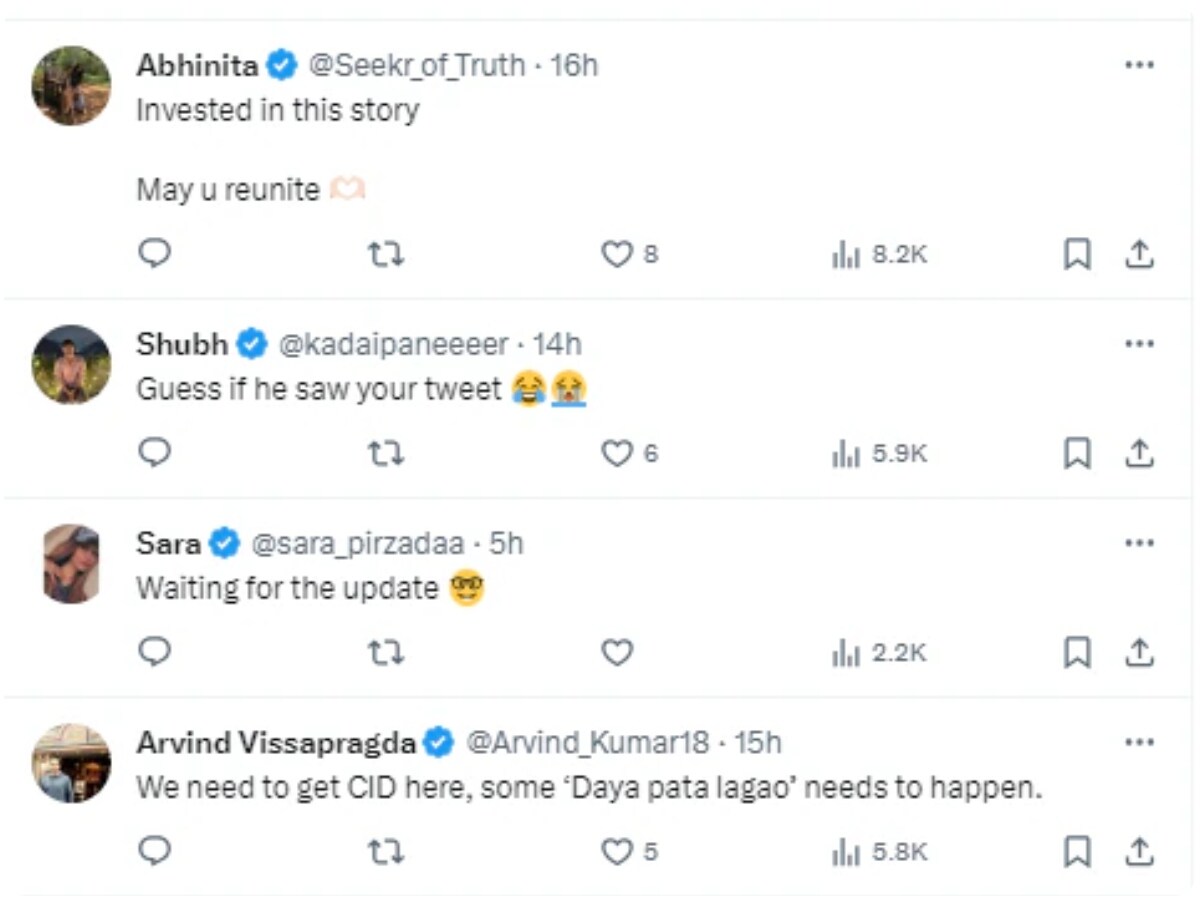This screenshot has height=900, width=1200.
Task: Reply to Arvind's CID tweet
Action: click(154, 852)
